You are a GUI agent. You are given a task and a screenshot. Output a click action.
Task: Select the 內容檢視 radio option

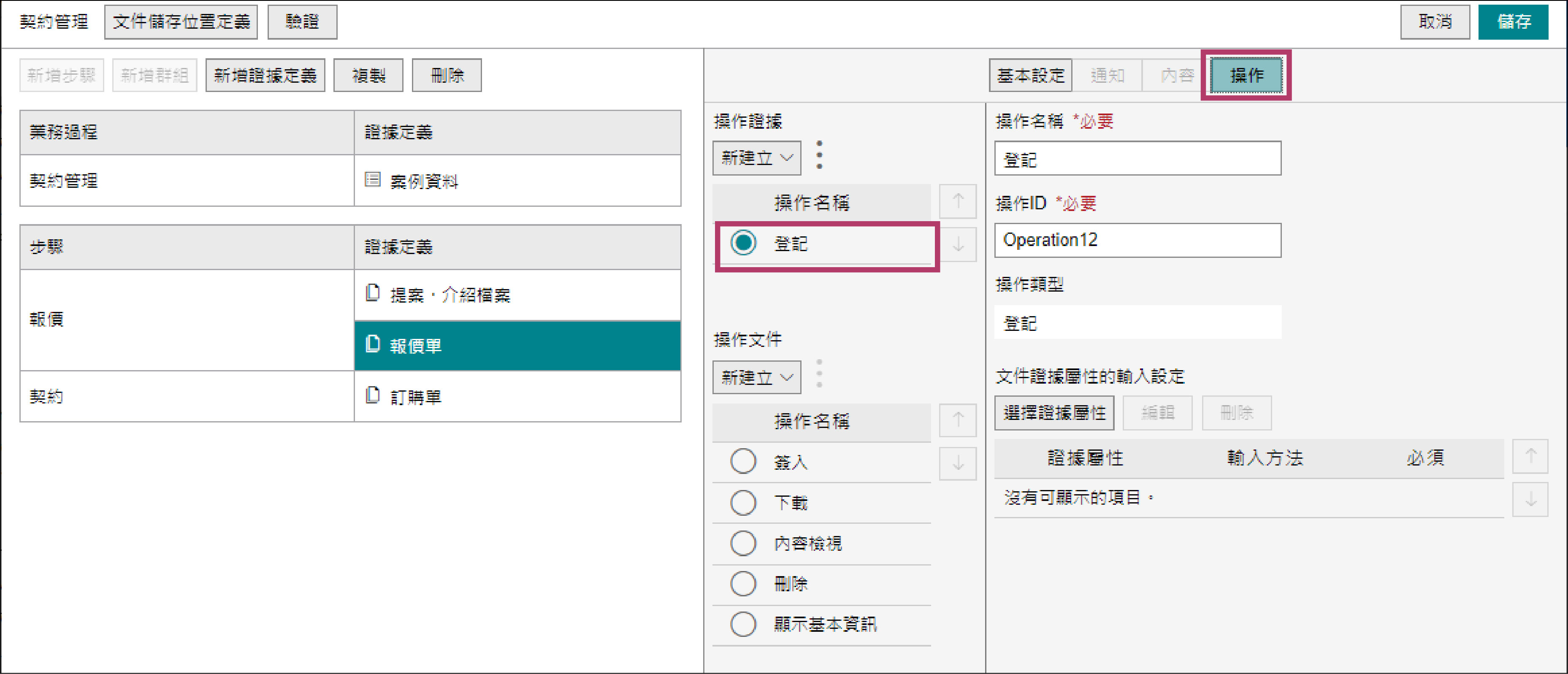coord(743,543)
